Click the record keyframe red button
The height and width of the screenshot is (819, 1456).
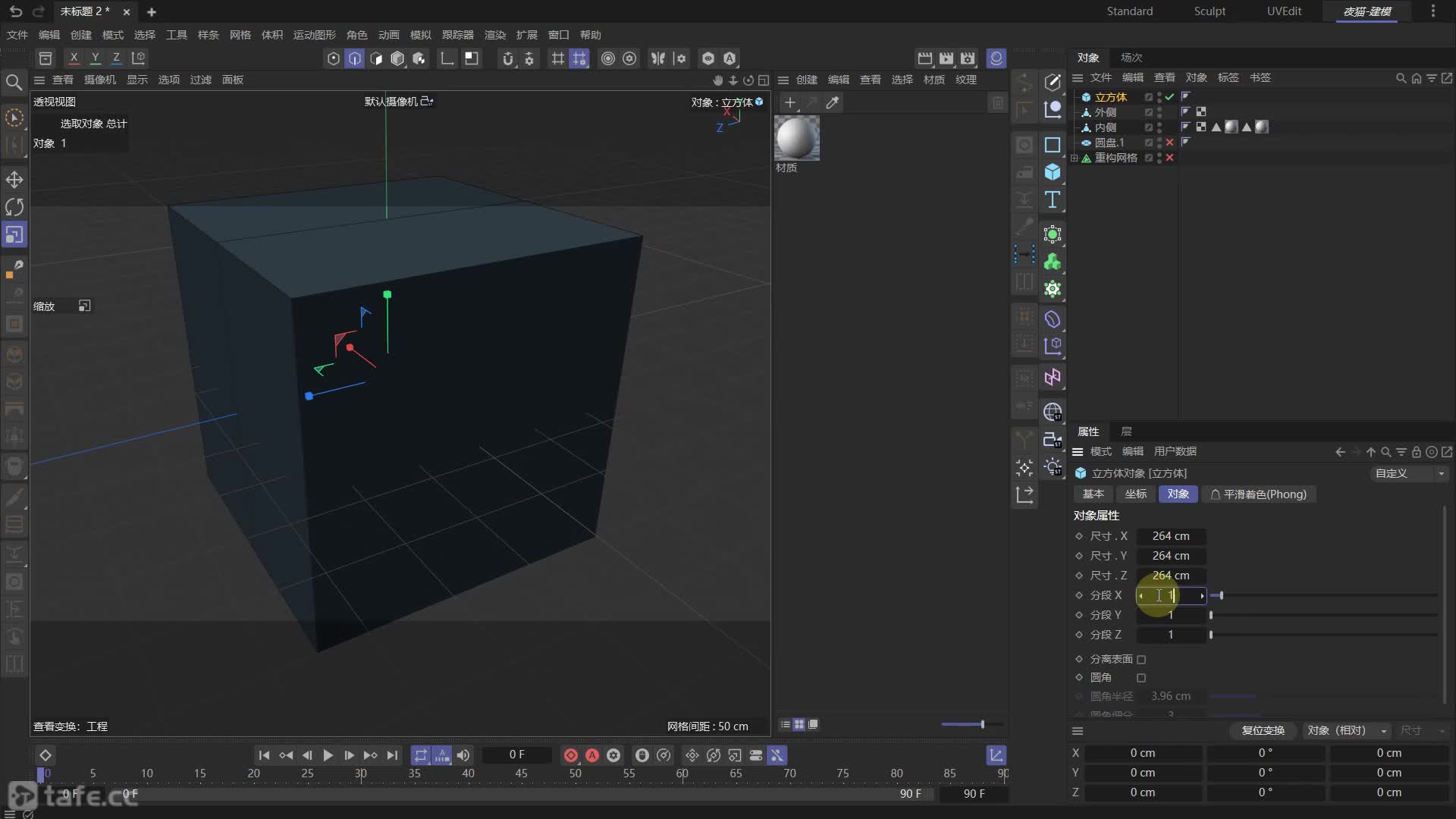click(x=571, y=755)
